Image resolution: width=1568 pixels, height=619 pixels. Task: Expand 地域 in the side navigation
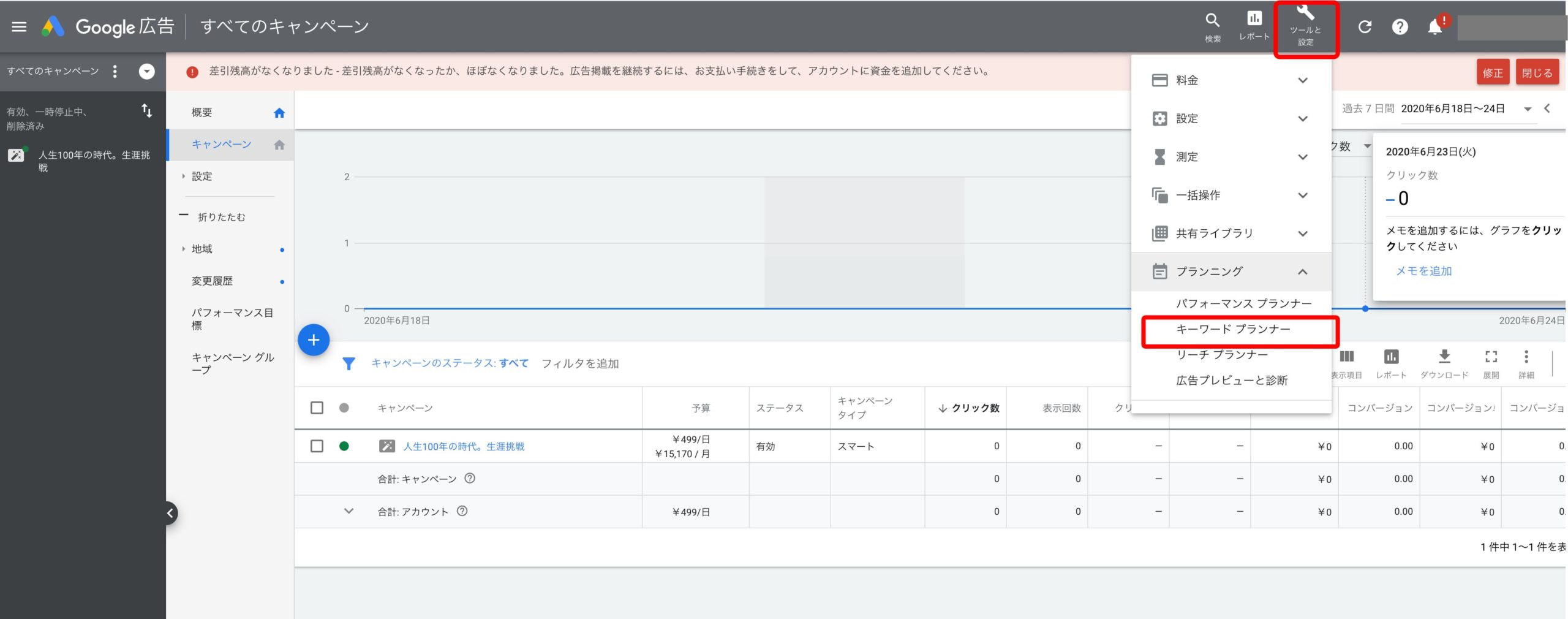click(x=183, y=249)
